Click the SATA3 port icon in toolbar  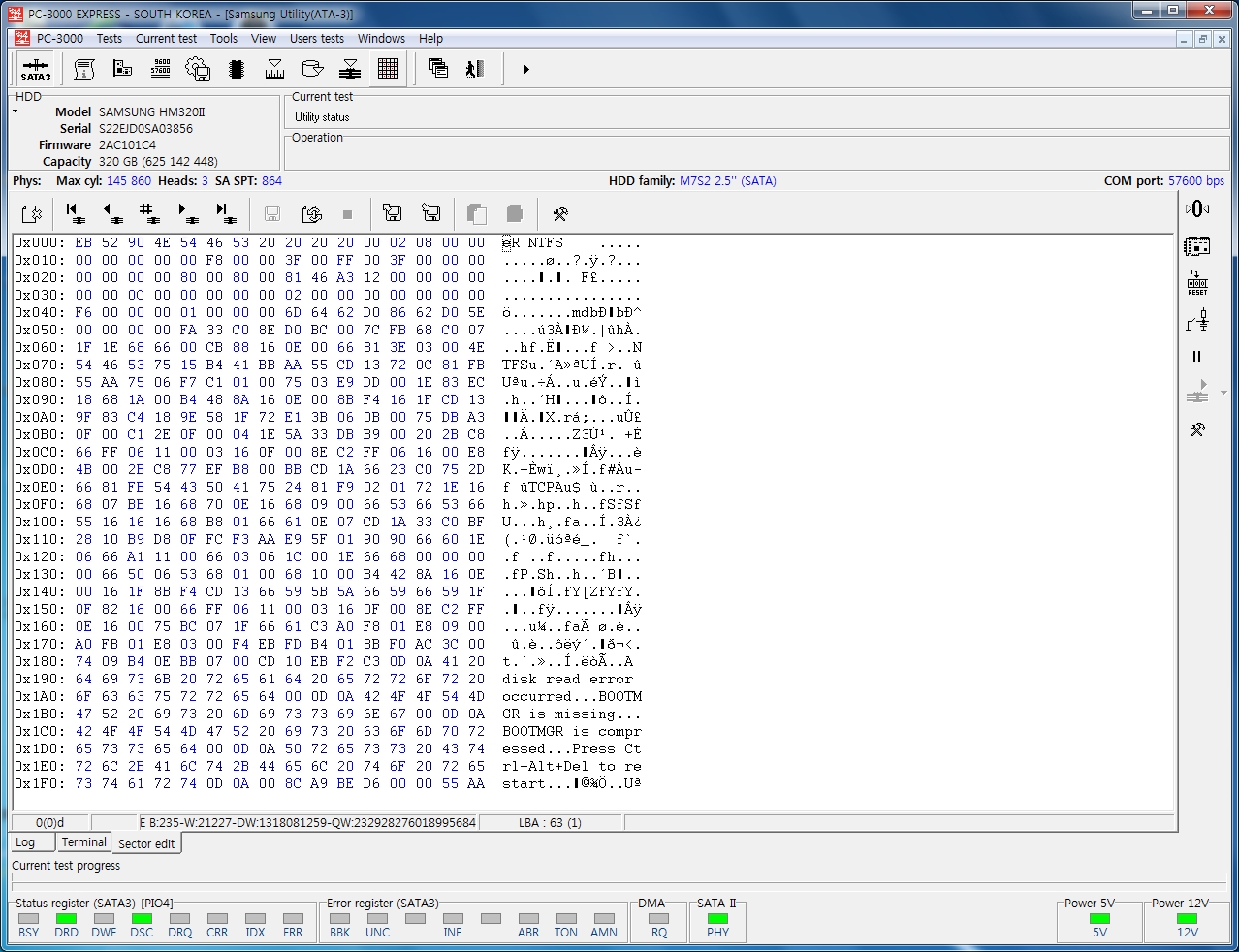tap(36, 70)
